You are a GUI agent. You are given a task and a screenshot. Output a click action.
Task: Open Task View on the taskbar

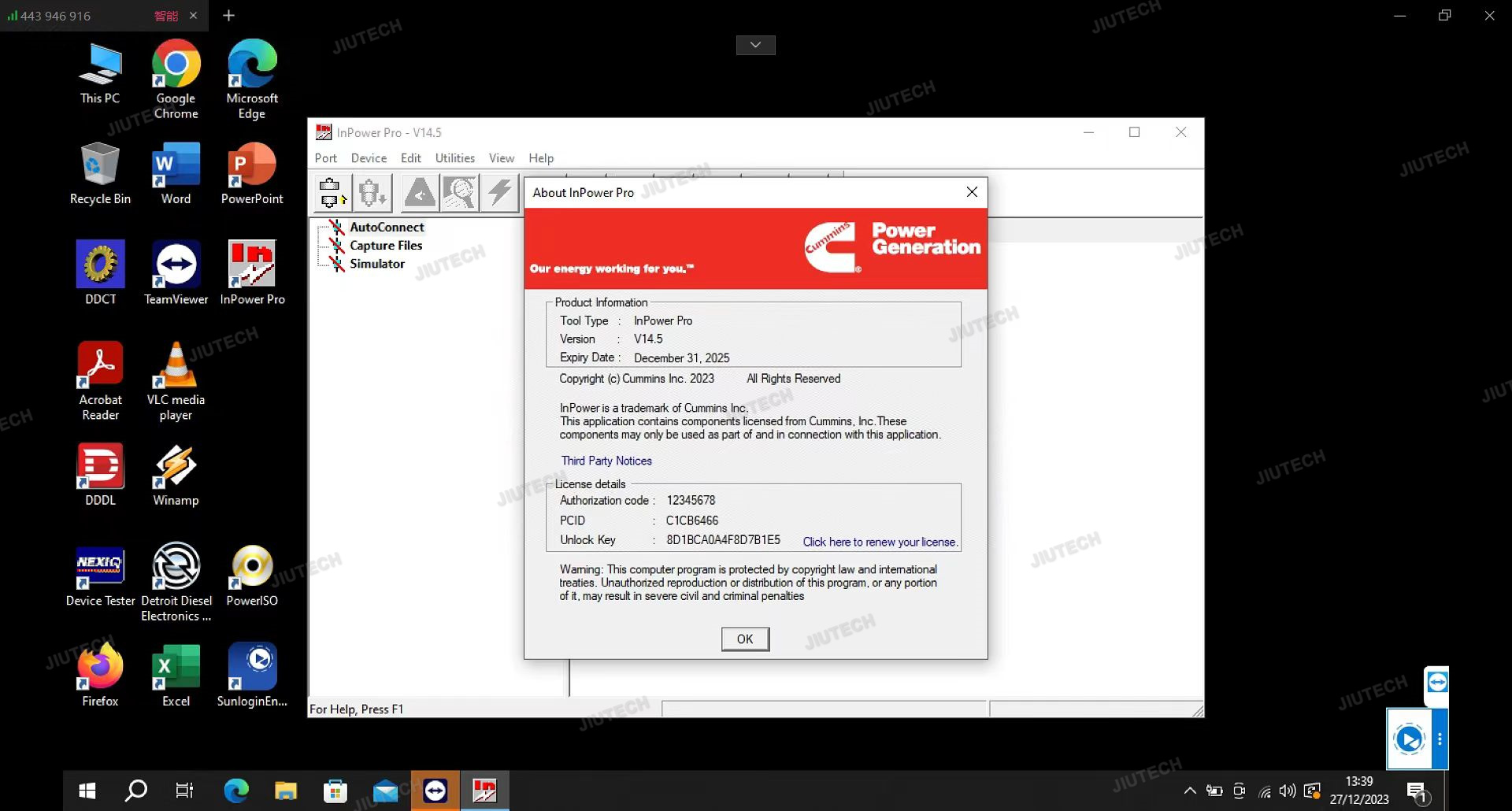[184, 791]
